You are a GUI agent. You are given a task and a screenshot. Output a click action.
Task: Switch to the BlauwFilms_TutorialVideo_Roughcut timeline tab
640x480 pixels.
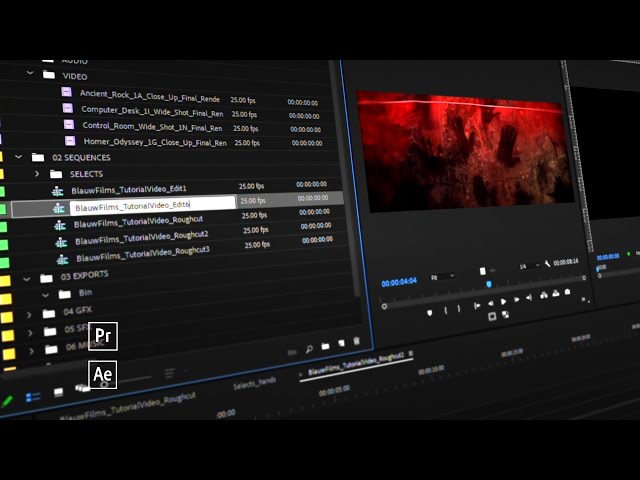127,405
